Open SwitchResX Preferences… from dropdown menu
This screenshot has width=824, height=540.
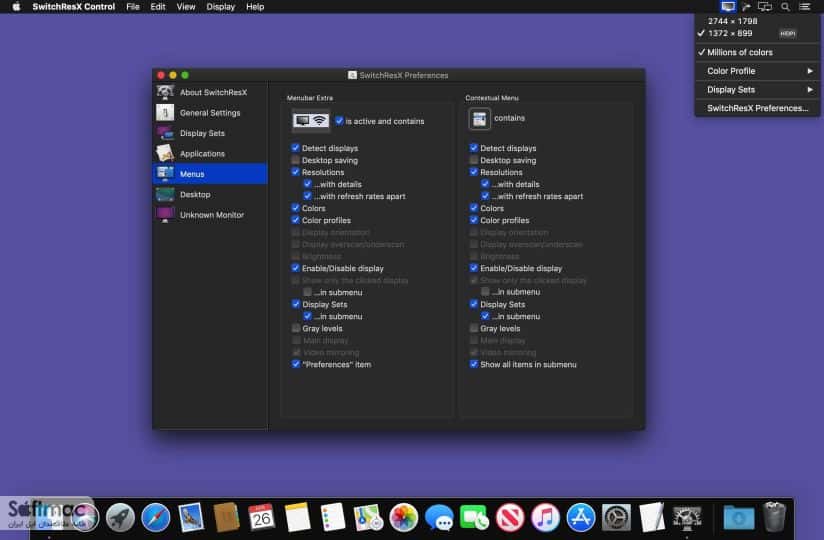pyautogui.click(x=757, y=108)
